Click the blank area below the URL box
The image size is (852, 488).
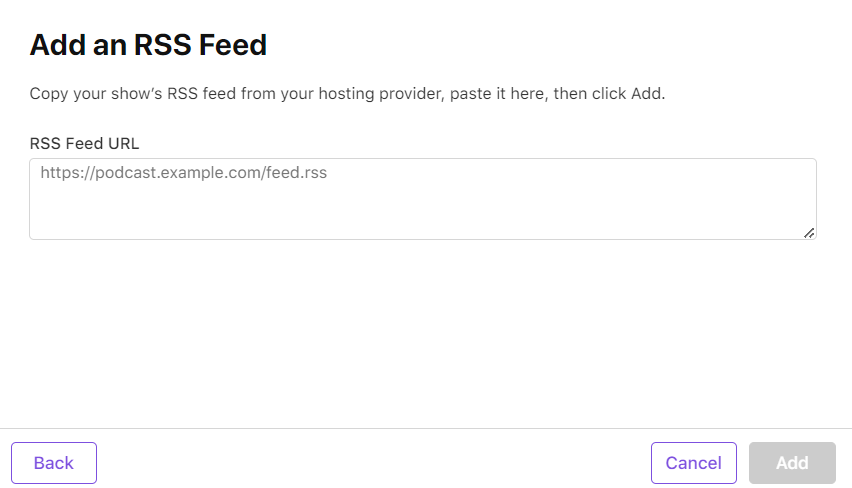423,330
